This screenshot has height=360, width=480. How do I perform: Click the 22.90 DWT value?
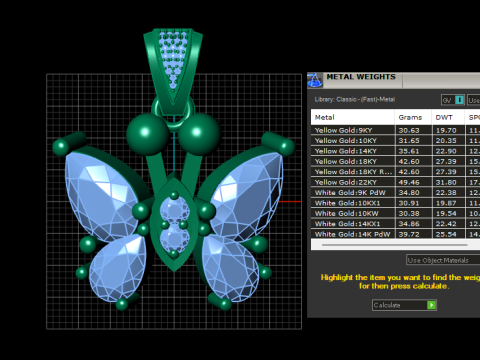tap(446, 151)
